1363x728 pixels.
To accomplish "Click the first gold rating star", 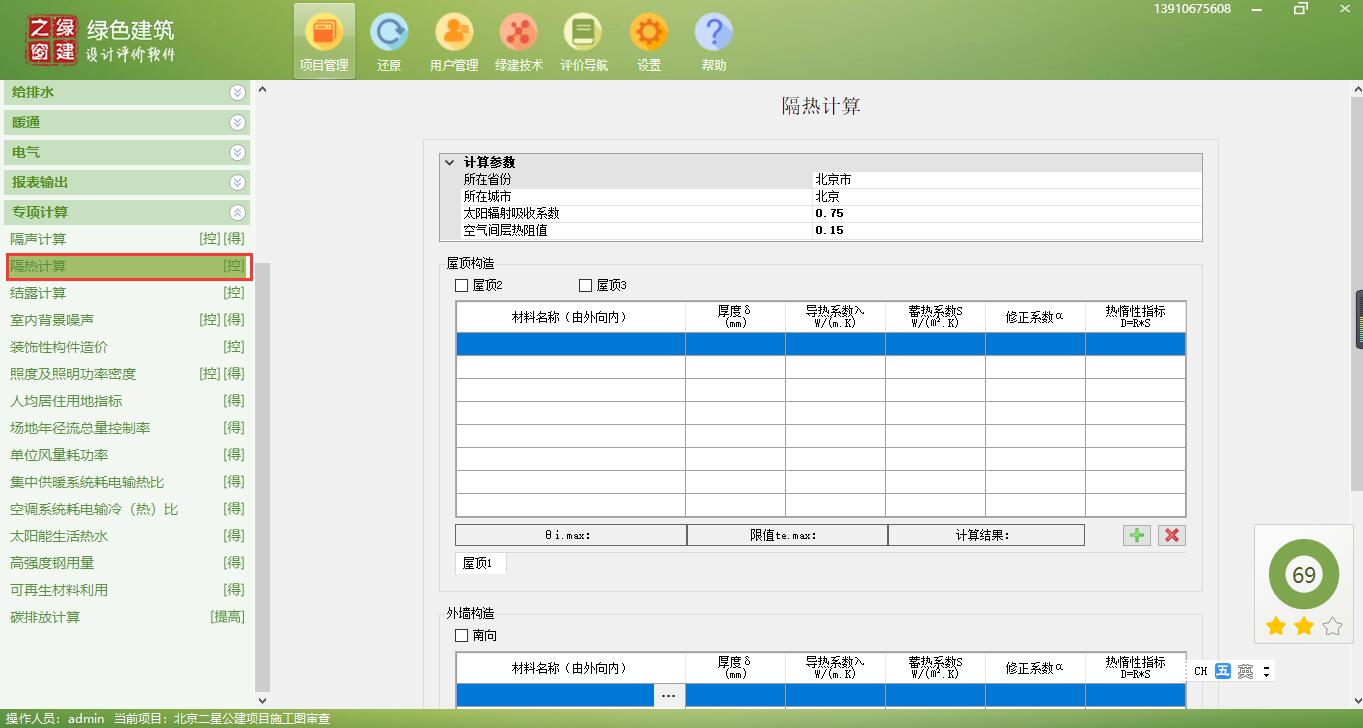I will 1275,626.
